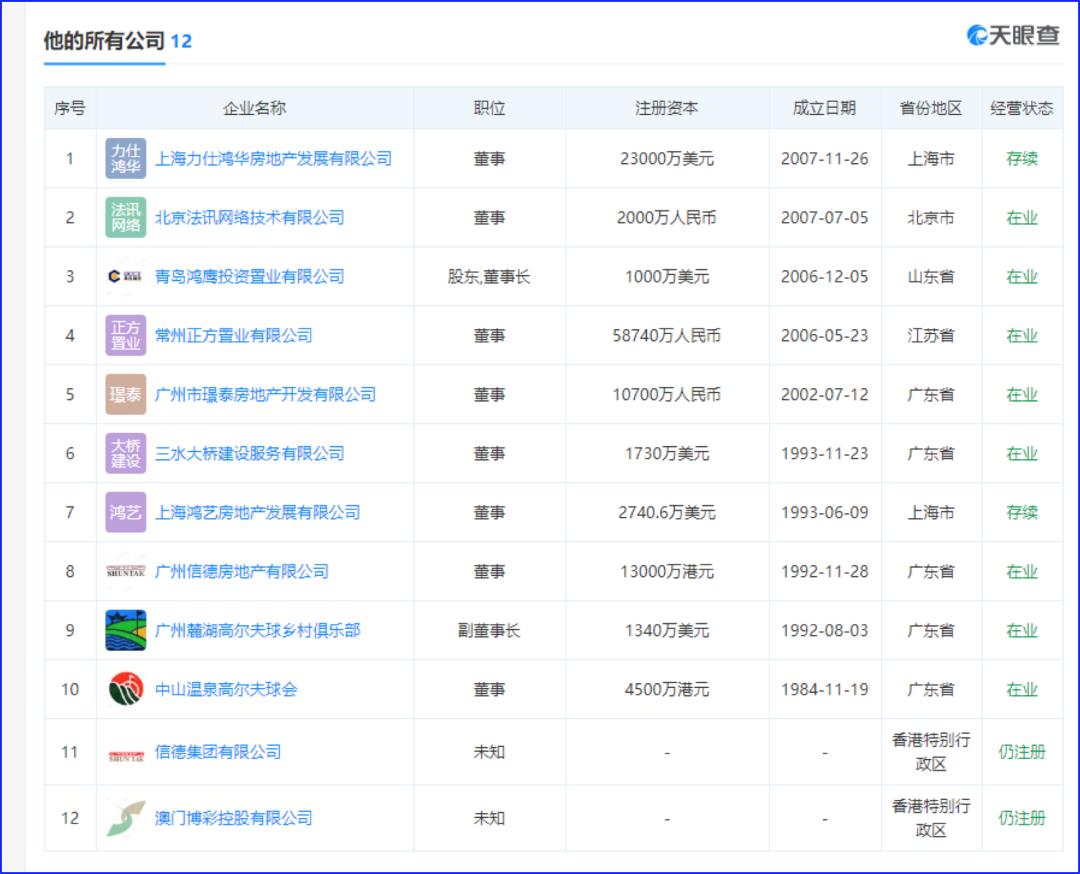The width and height of the screenshot is (1080, 874).
Task: Open 北京法讯网络技术有限公司 company page
Action: [249, 218]
